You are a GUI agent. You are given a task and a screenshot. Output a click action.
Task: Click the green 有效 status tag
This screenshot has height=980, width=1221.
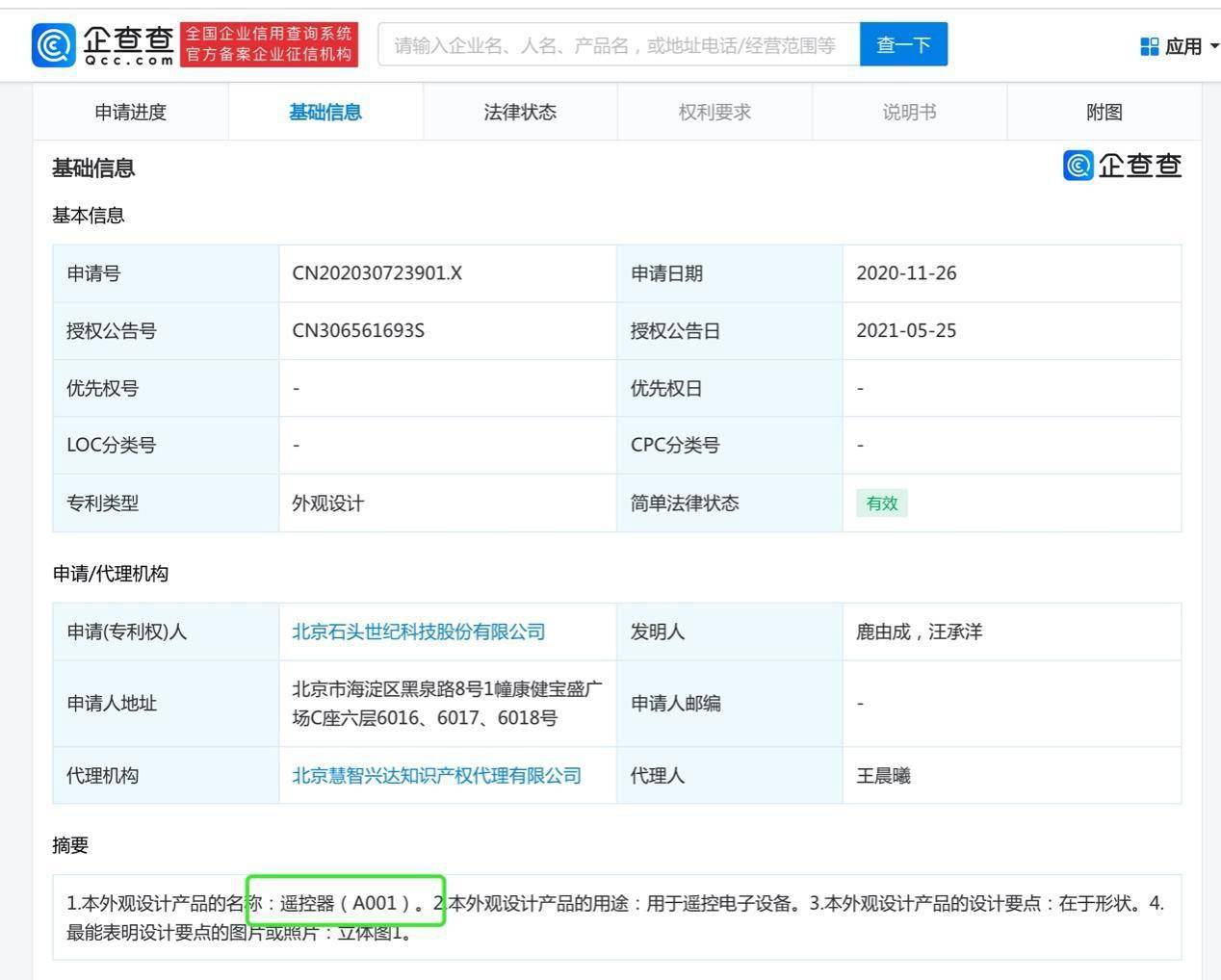(x=881, y=503)
